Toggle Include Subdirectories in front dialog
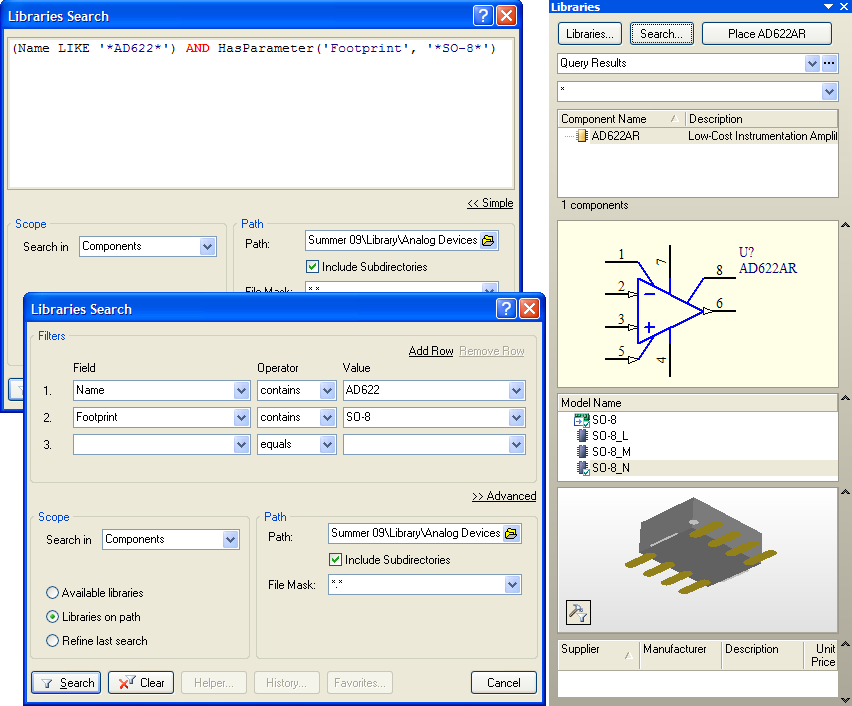This screenshot has width=852, height=706. (336, 560)
